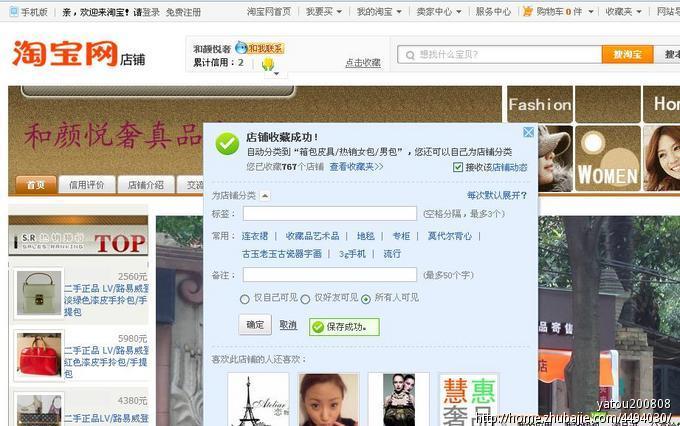Open the woman's face shop thumbnail

point(328,400)
